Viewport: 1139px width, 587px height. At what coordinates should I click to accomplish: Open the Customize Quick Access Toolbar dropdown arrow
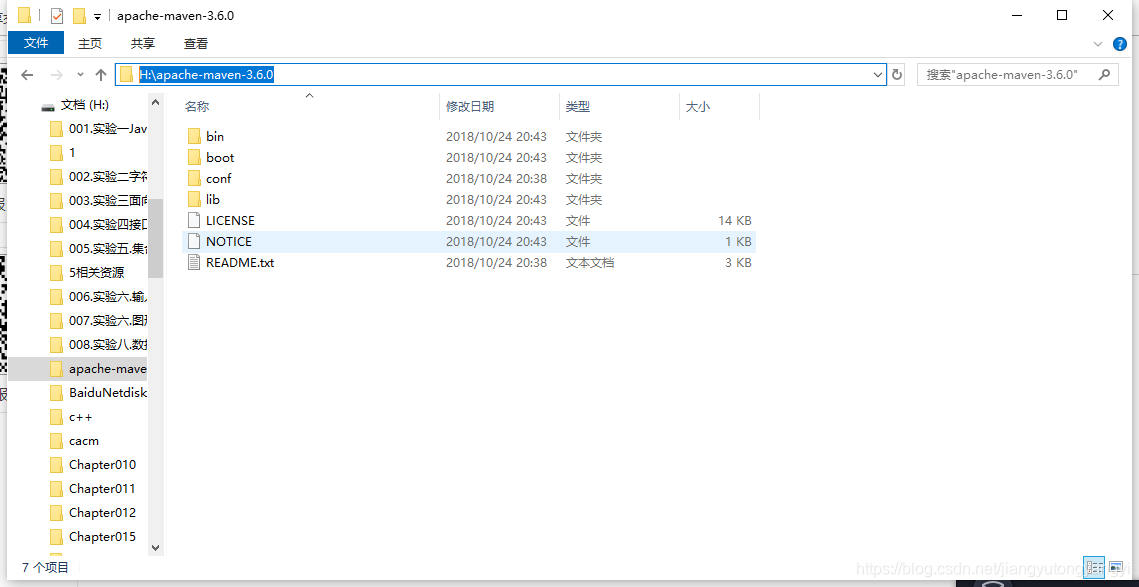click(97, 16)
